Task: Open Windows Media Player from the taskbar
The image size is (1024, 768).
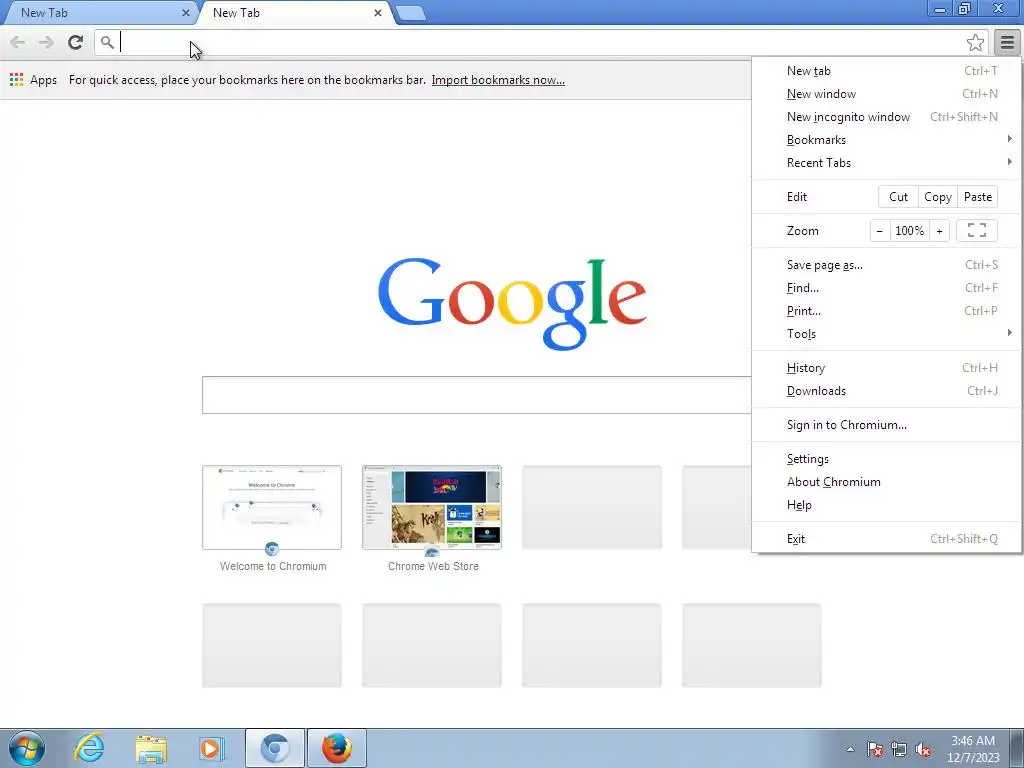Action: tap(212, 748)
